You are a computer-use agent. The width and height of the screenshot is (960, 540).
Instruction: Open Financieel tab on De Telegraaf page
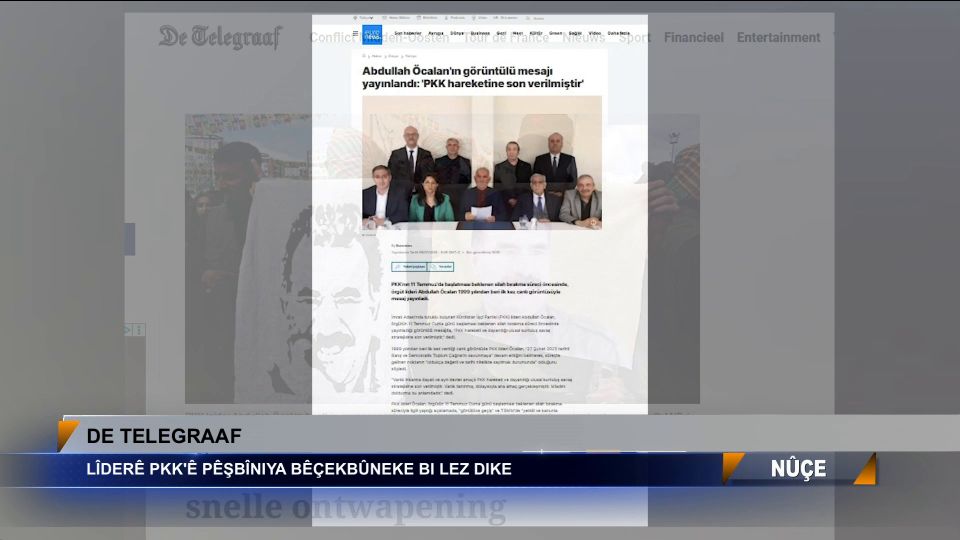694,37
